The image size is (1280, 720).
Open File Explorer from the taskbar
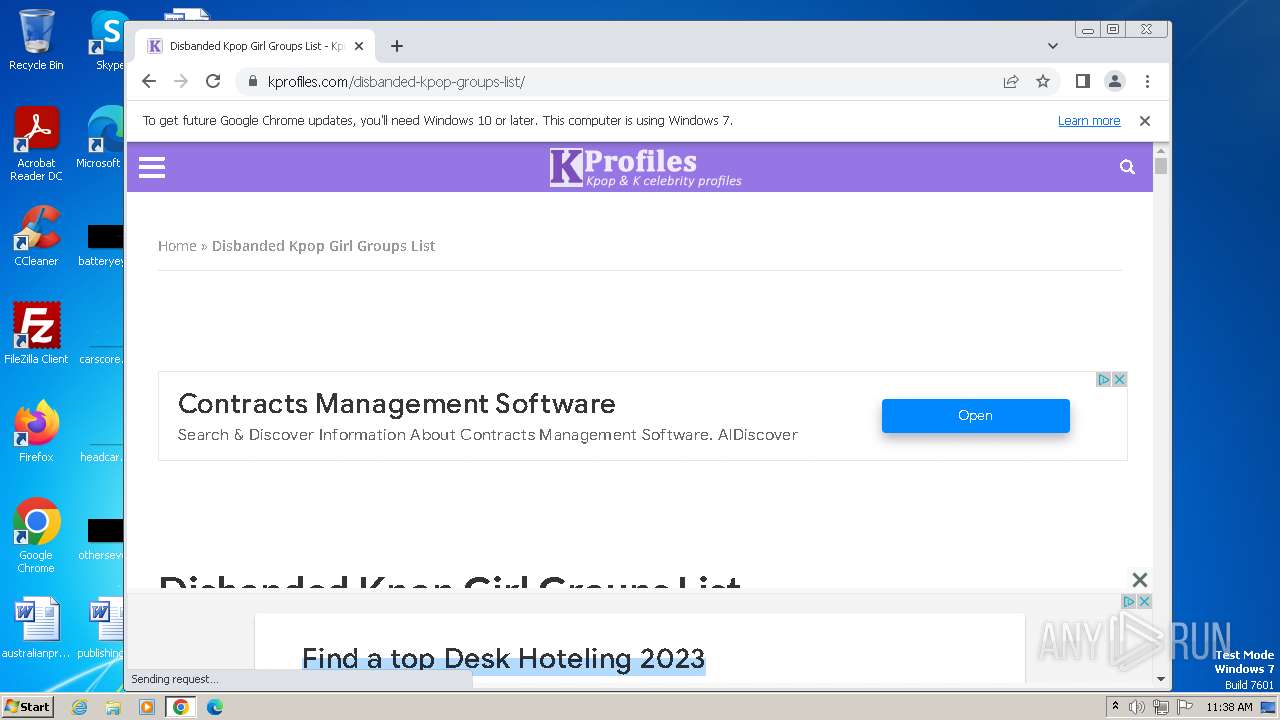(x=113, y=707)
